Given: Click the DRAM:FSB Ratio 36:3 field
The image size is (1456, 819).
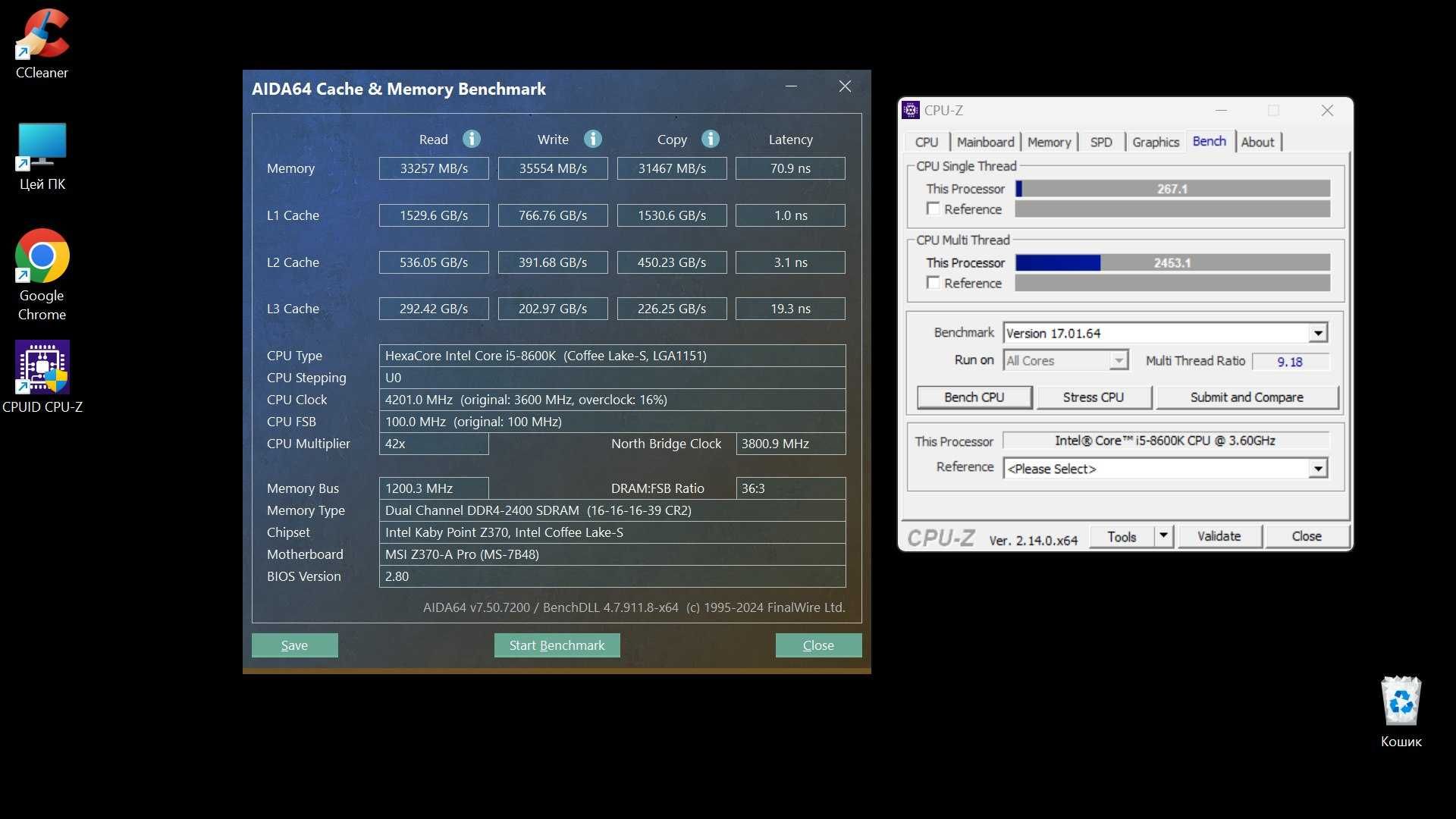Looking at the screenshot, I should coord(791,488).
